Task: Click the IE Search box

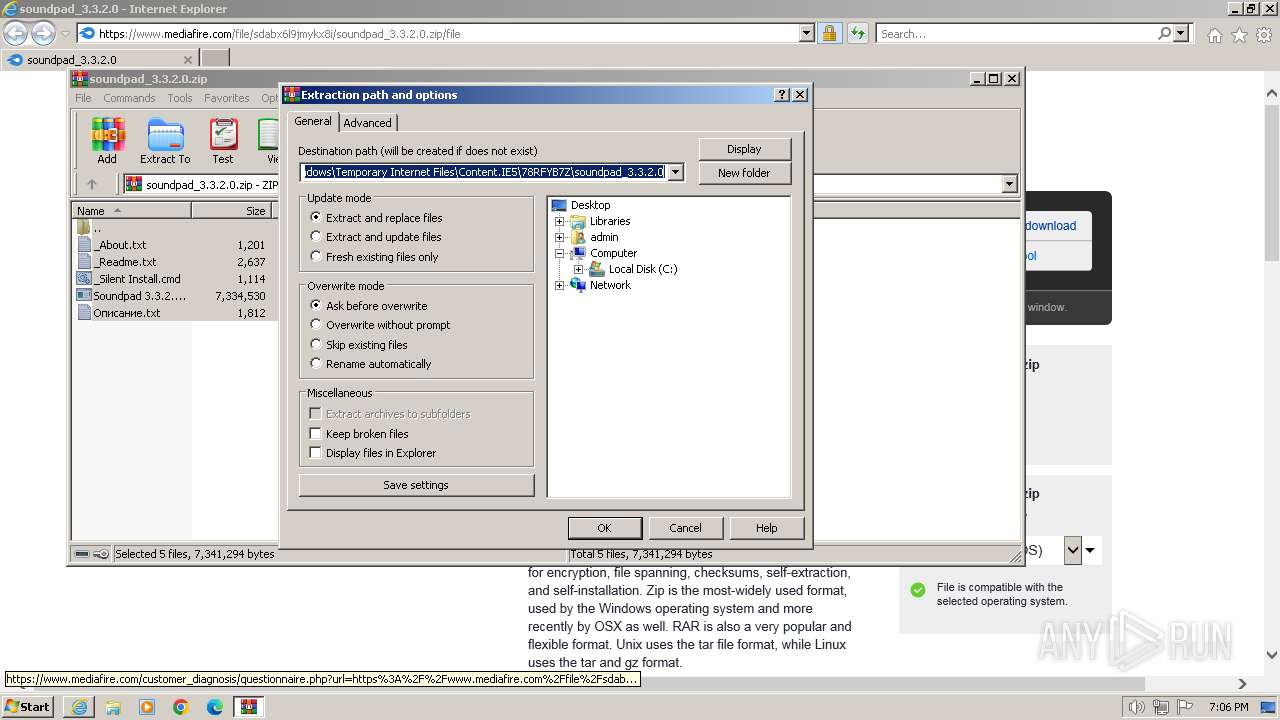Action: pos(1015,33)
